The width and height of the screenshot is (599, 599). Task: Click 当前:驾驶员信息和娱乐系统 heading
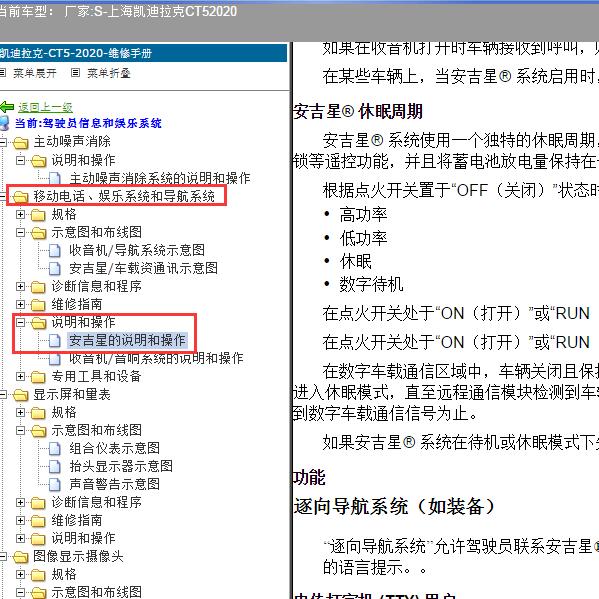point(88,123)
